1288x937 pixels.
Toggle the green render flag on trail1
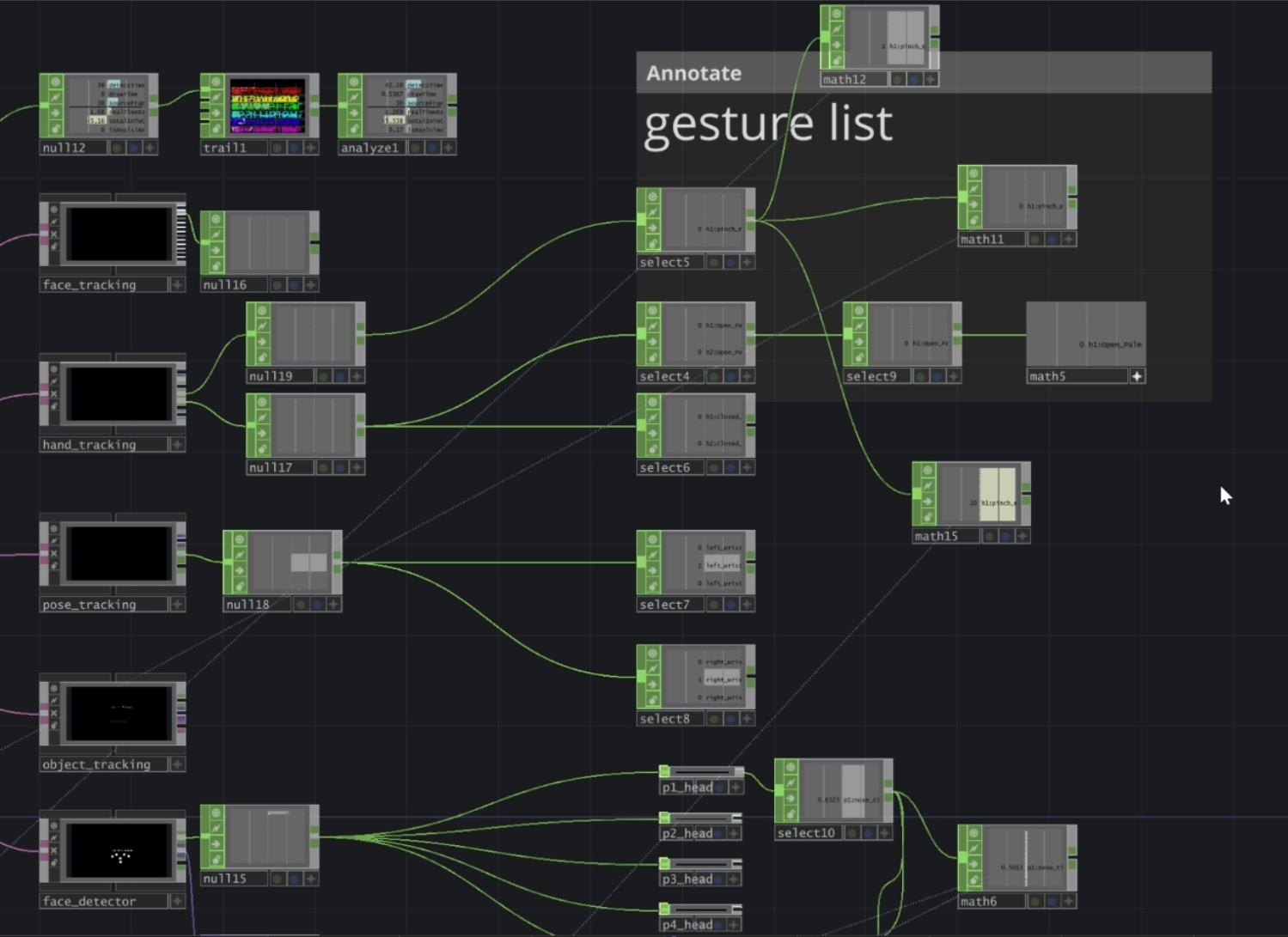coord(276,147)
